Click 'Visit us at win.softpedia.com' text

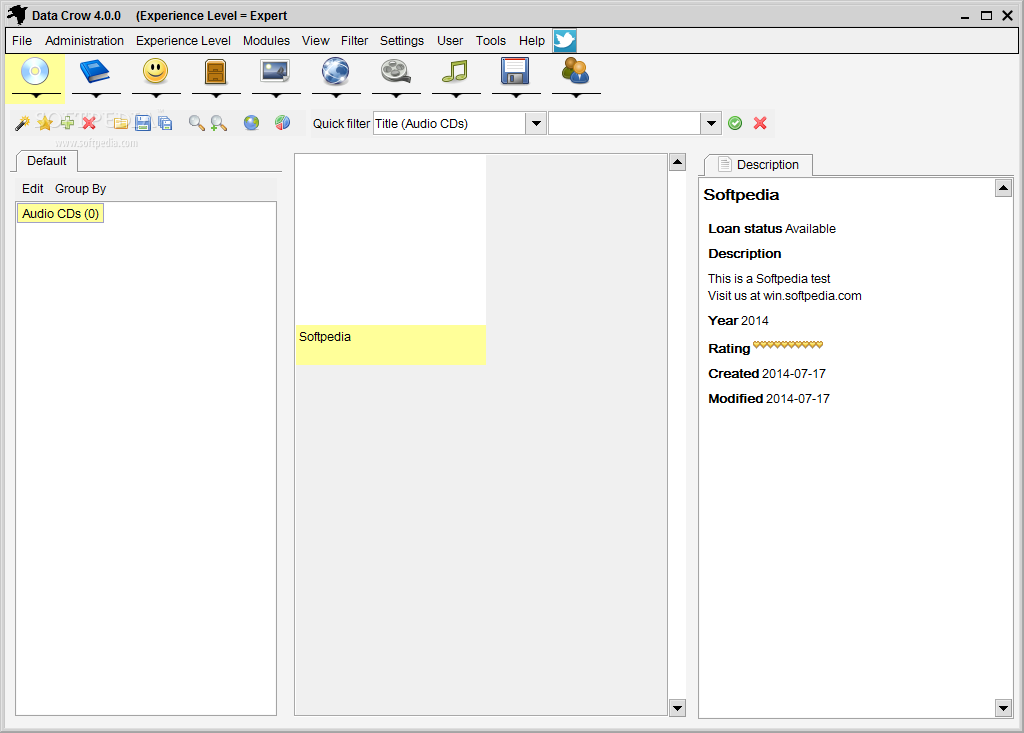click(784, 296)
